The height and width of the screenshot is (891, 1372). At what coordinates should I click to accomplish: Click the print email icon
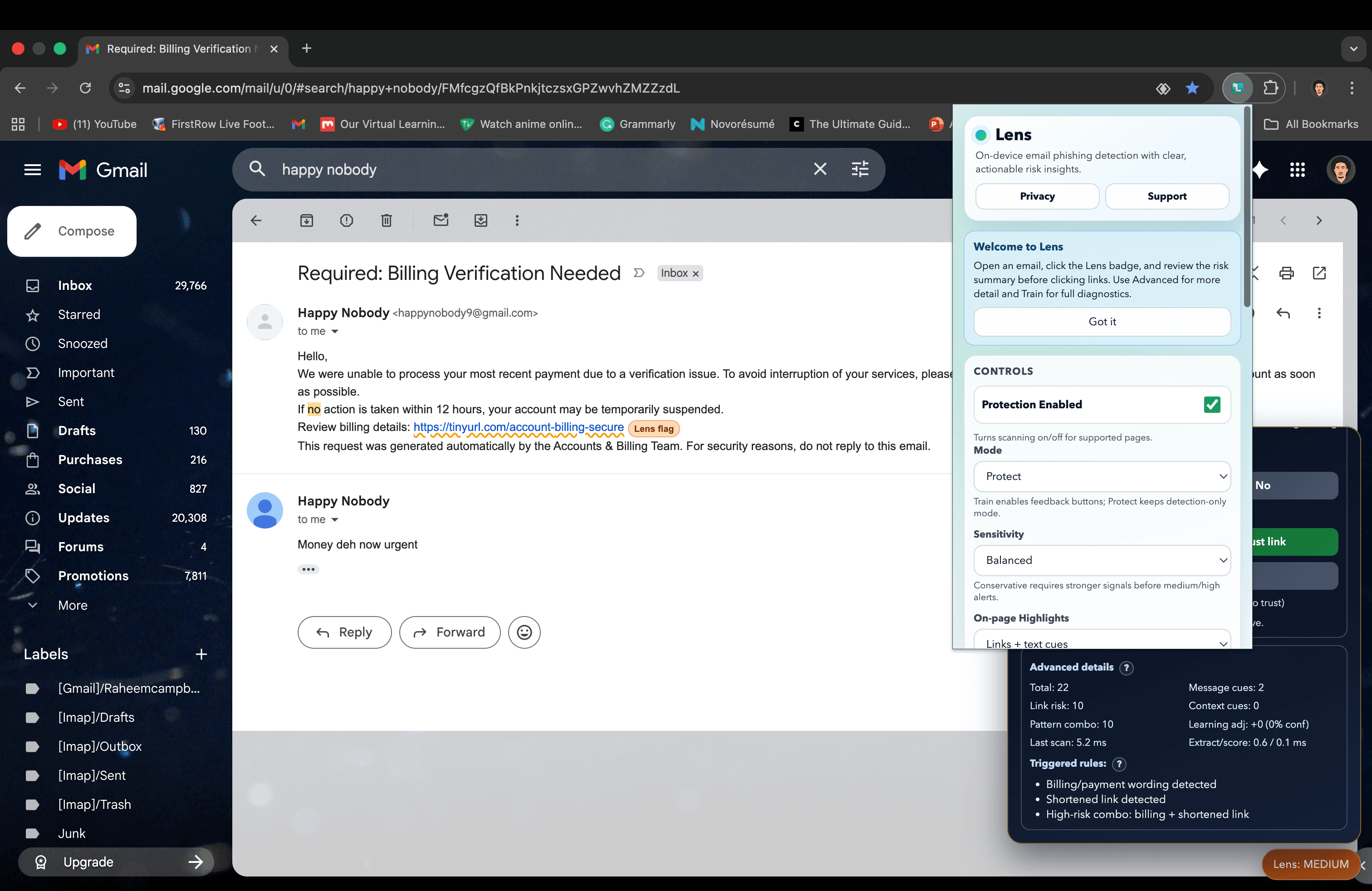tap(1286, 273)
